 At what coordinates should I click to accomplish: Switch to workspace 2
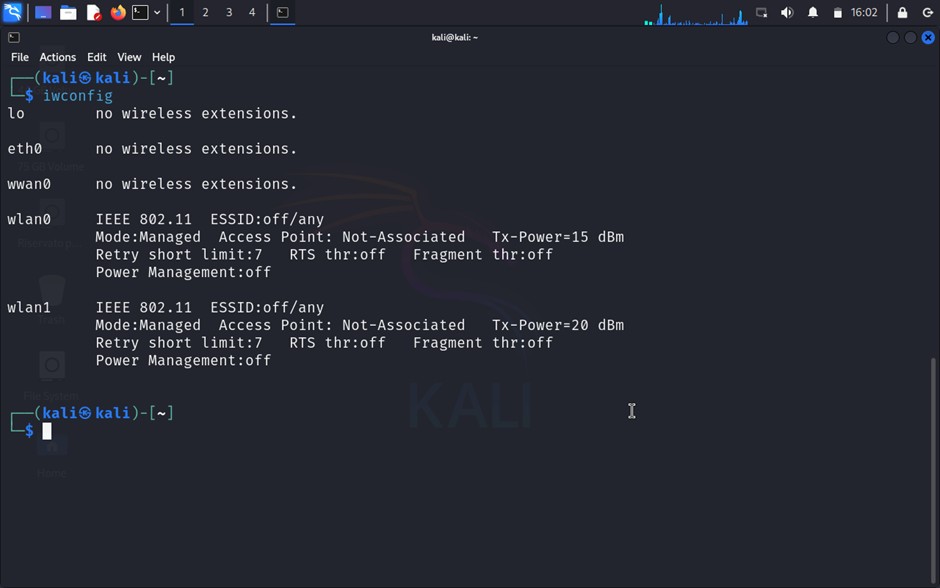(x=205, y=13)
